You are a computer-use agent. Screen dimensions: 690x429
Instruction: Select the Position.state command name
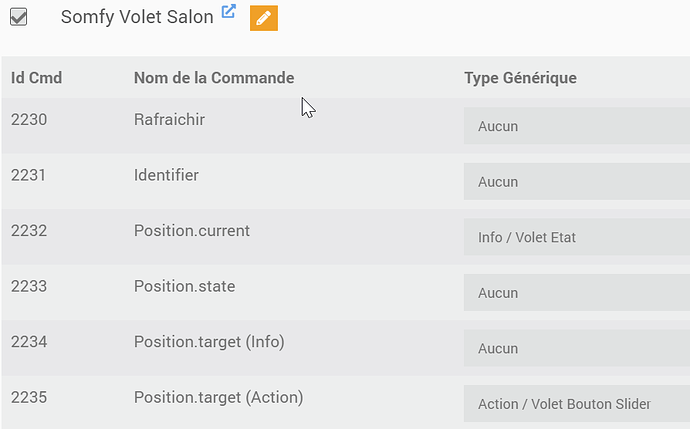tap(184, 286)
